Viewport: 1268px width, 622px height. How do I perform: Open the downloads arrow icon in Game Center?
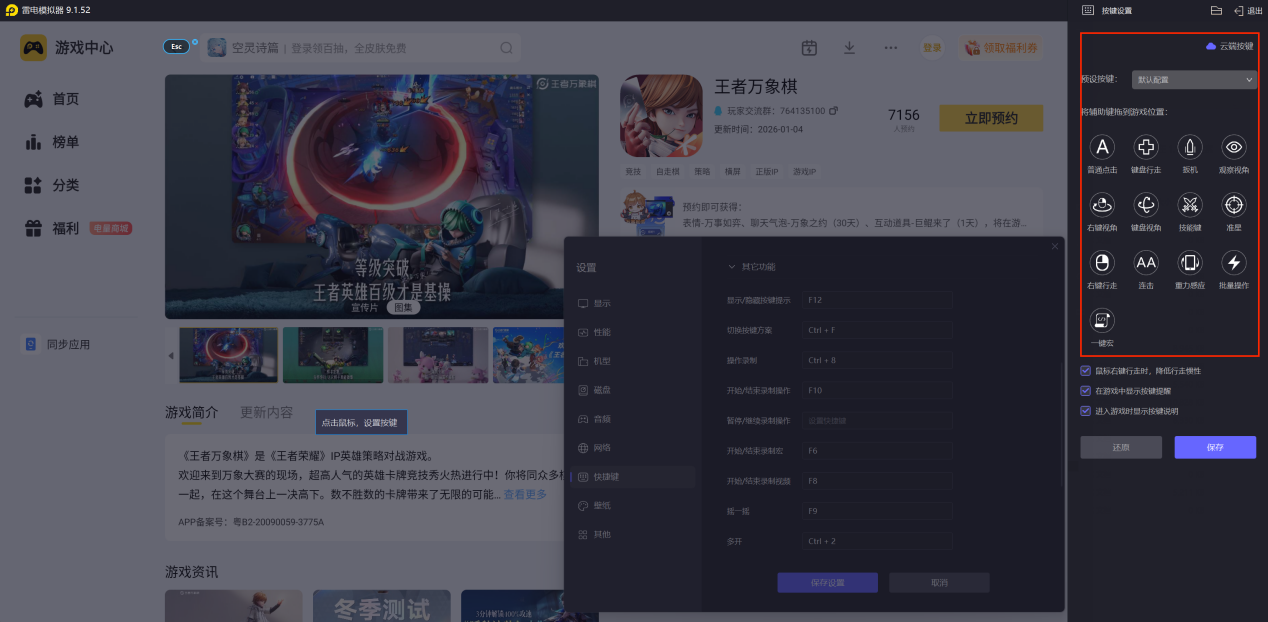[849, 48]
